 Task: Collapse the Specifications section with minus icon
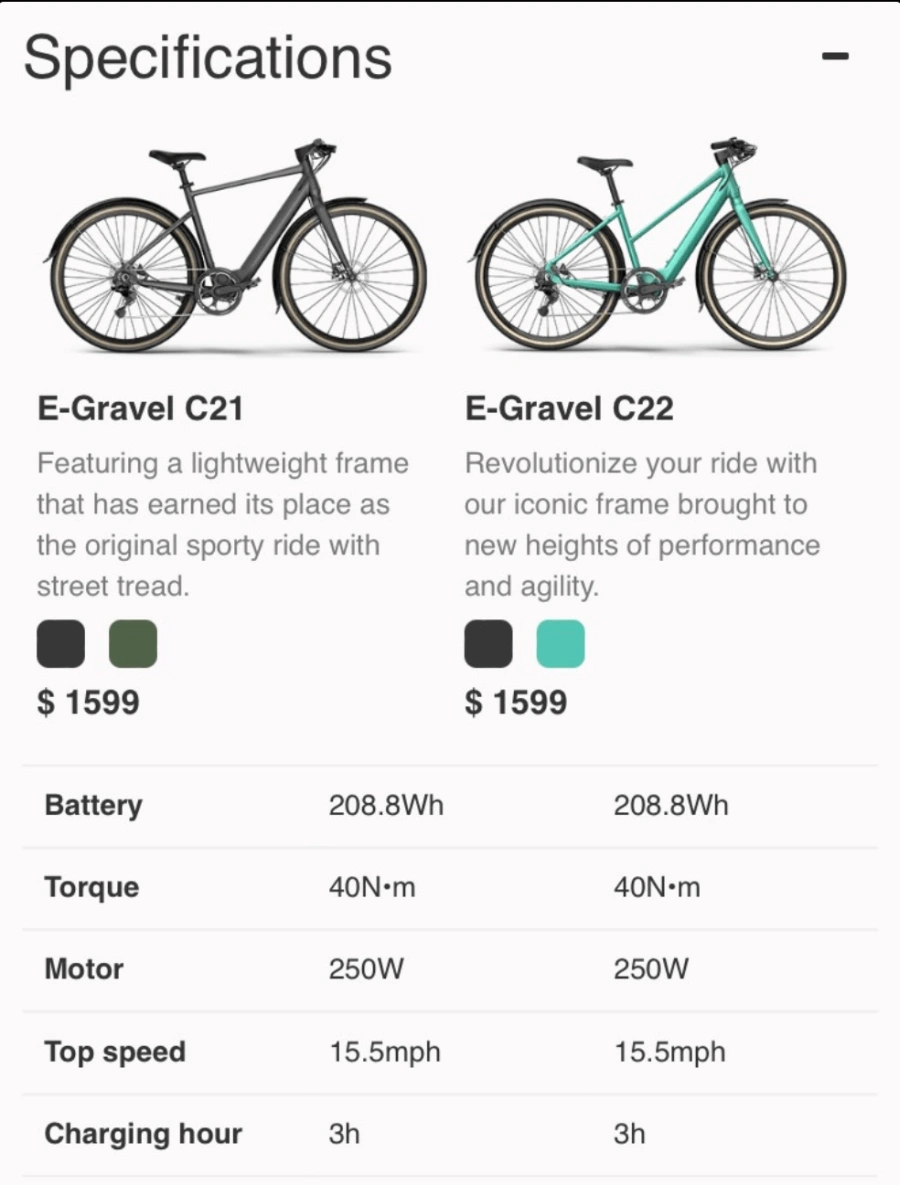click(835, 56)
